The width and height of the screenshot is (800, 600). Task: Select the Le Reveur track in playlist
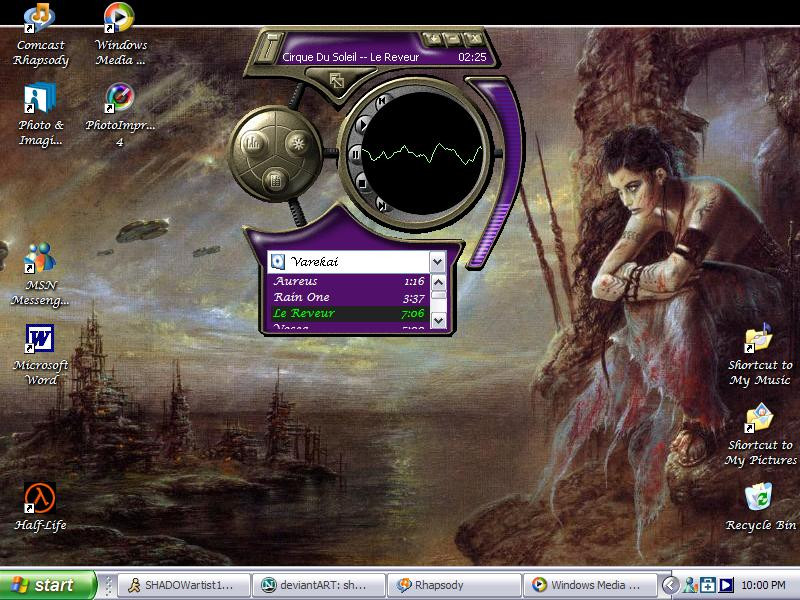348,313
